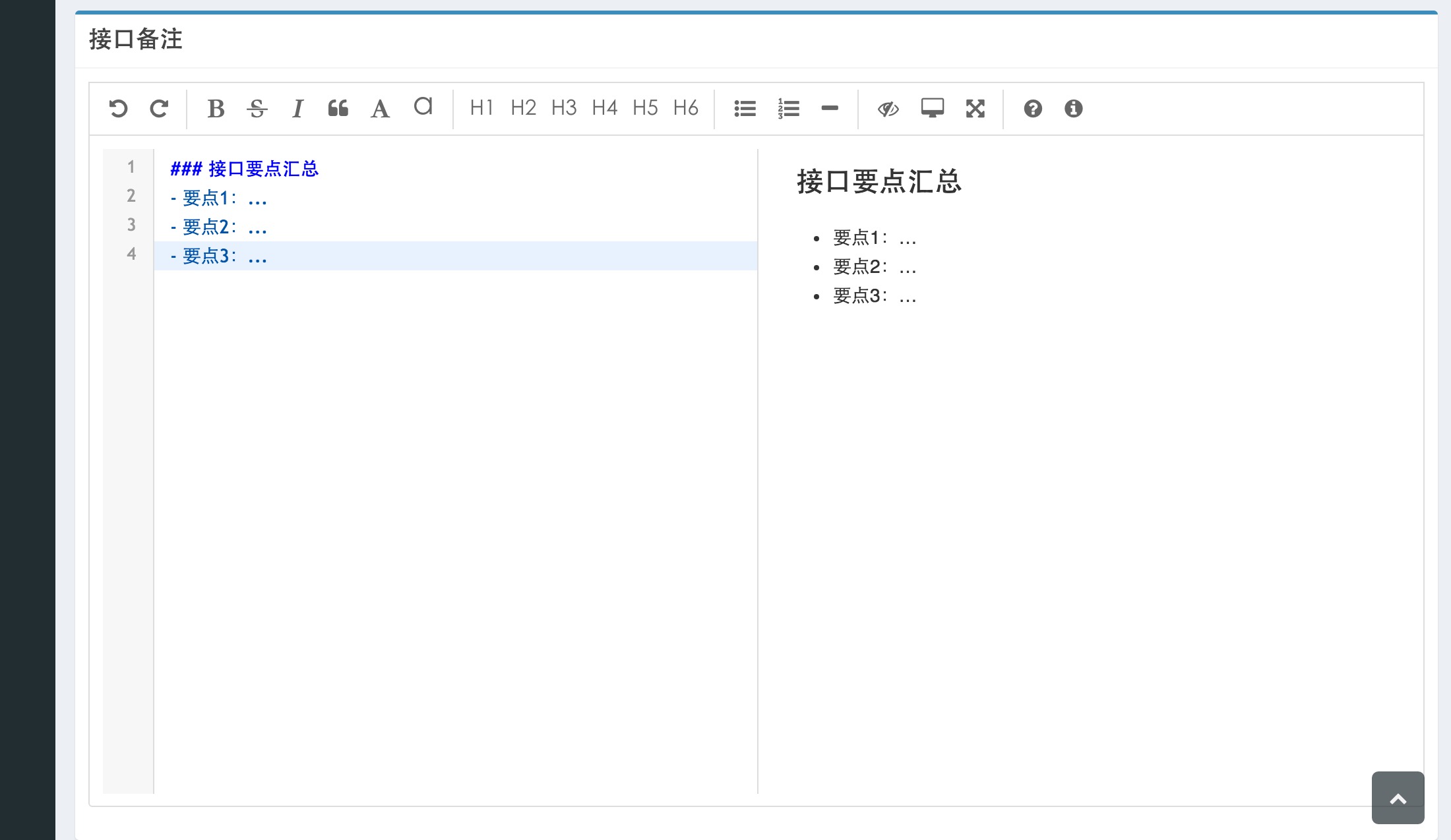Apply italic formatting with I icon
1451x840 pixels.
[297, 108]
